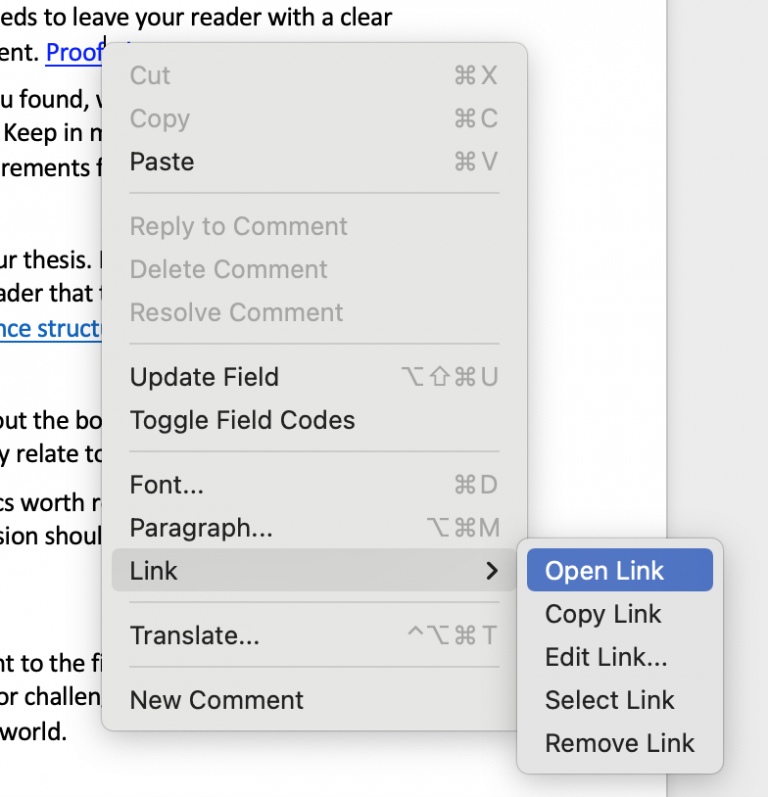Screen dimensions: 768x797
Task: Select Delete Comment menu entry
Action: pos(229,269)
